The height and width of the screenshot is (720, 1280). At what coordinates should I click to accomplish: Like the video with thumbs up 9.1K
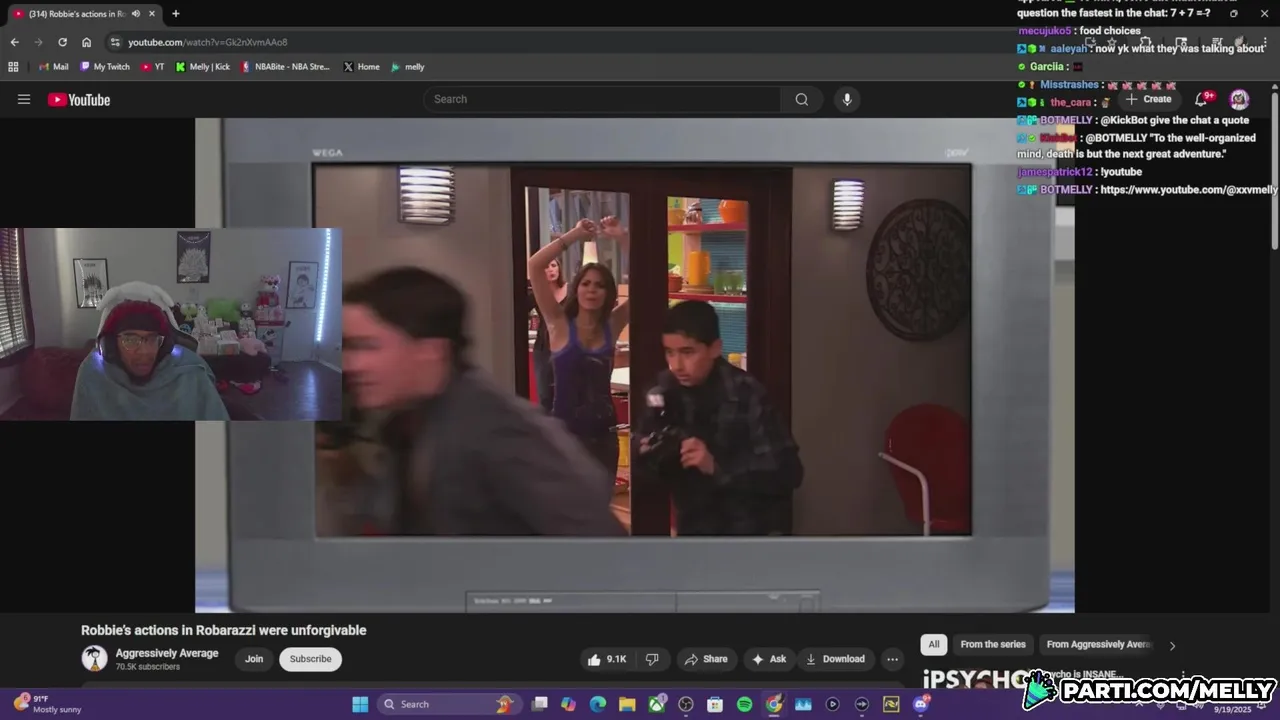pos(607,659)
